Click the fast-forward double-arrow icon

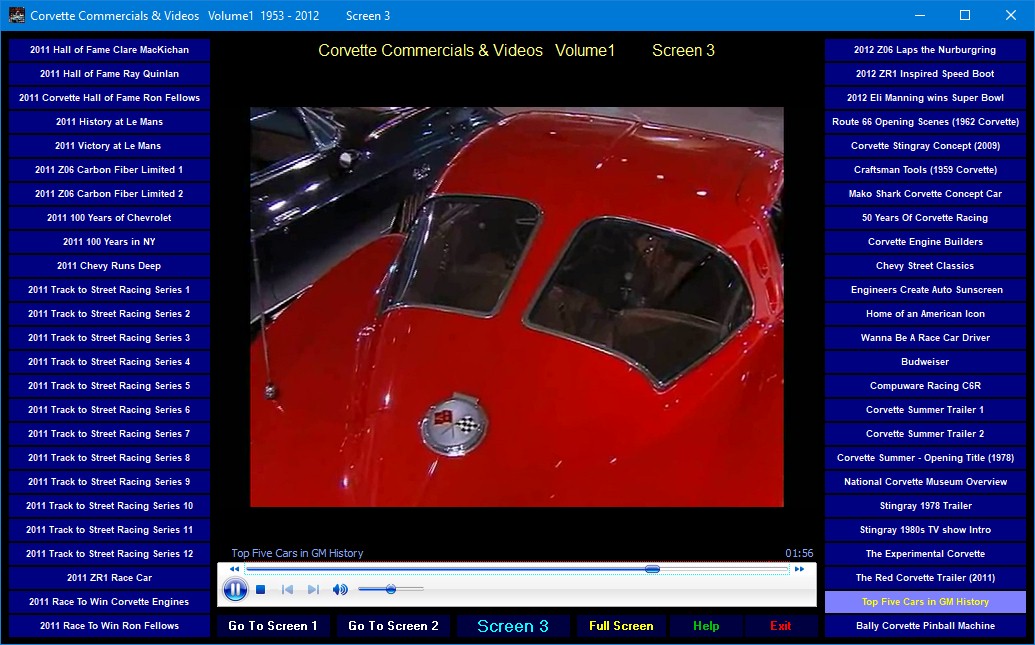[799, 569]
